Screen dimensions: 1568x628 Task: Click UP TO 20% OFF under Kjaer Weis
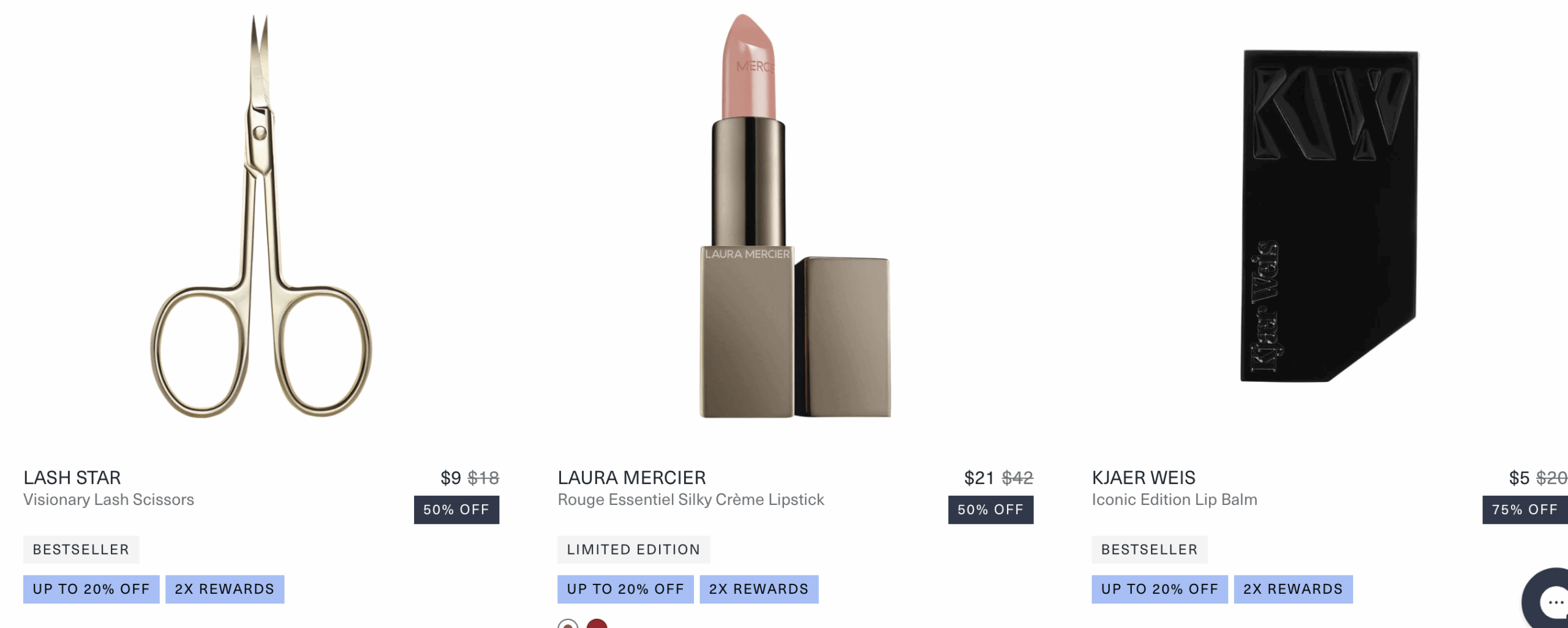tap(1159, 589)
